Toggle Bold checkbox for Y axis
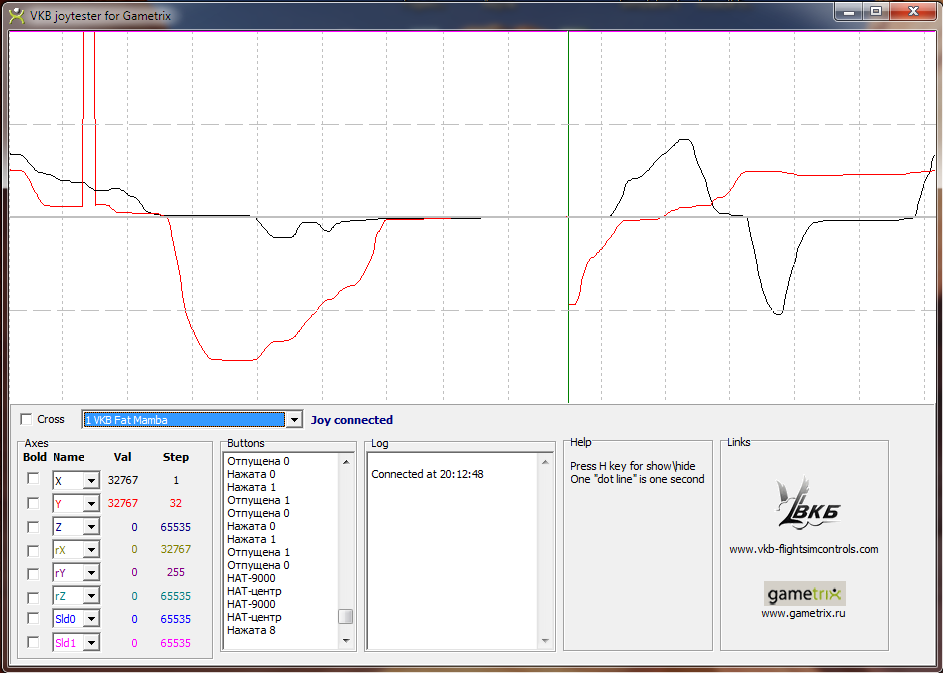 [x=33, y=502]
